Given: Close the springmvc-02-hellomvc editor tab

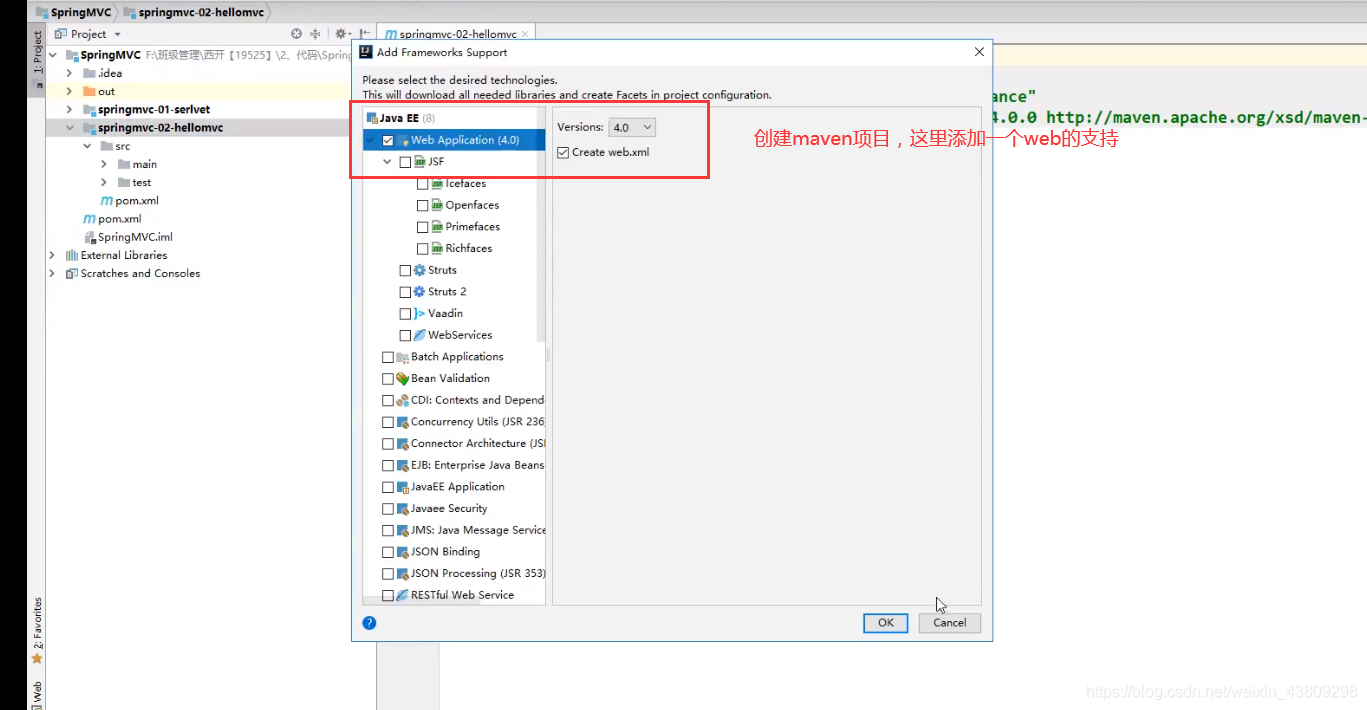Looking at the screenshot, I should click(x=526, y=34).
